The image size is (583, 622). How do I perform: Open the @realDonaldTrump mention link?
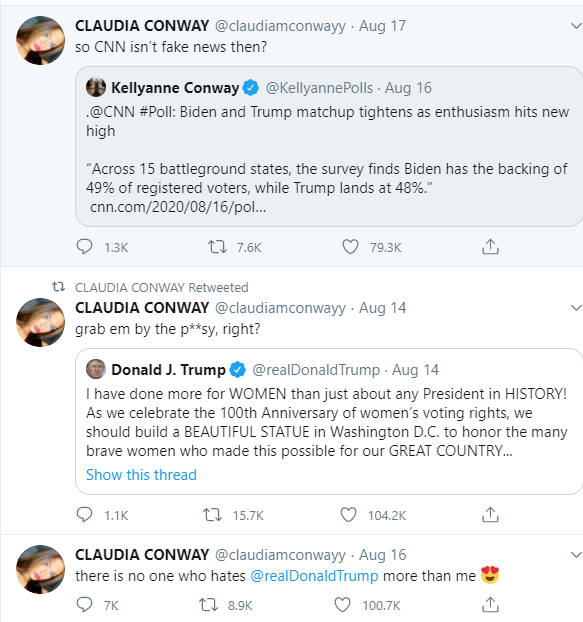tap(314, 576)
